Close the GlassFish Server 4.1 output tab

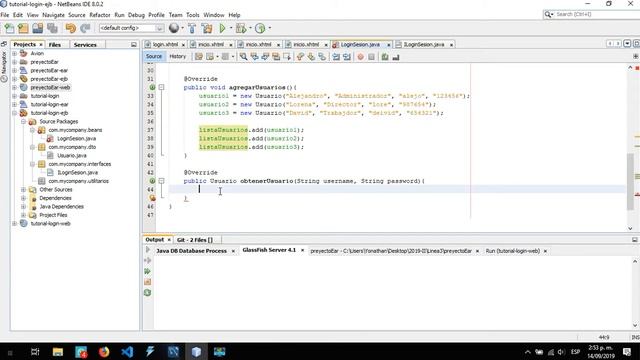[x=302, y=250]
